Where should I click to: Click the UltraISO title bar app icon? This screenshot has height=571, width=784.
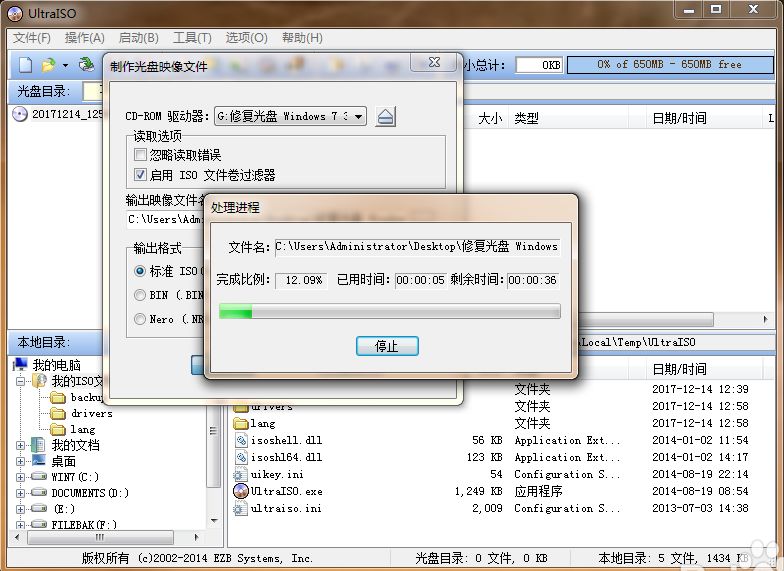point(15,14)
